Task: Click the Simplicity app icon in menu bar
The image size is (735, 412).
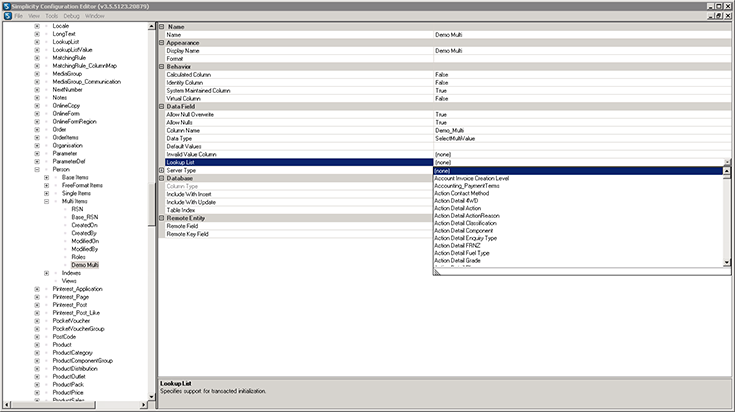Action: (x=6, y=17)
